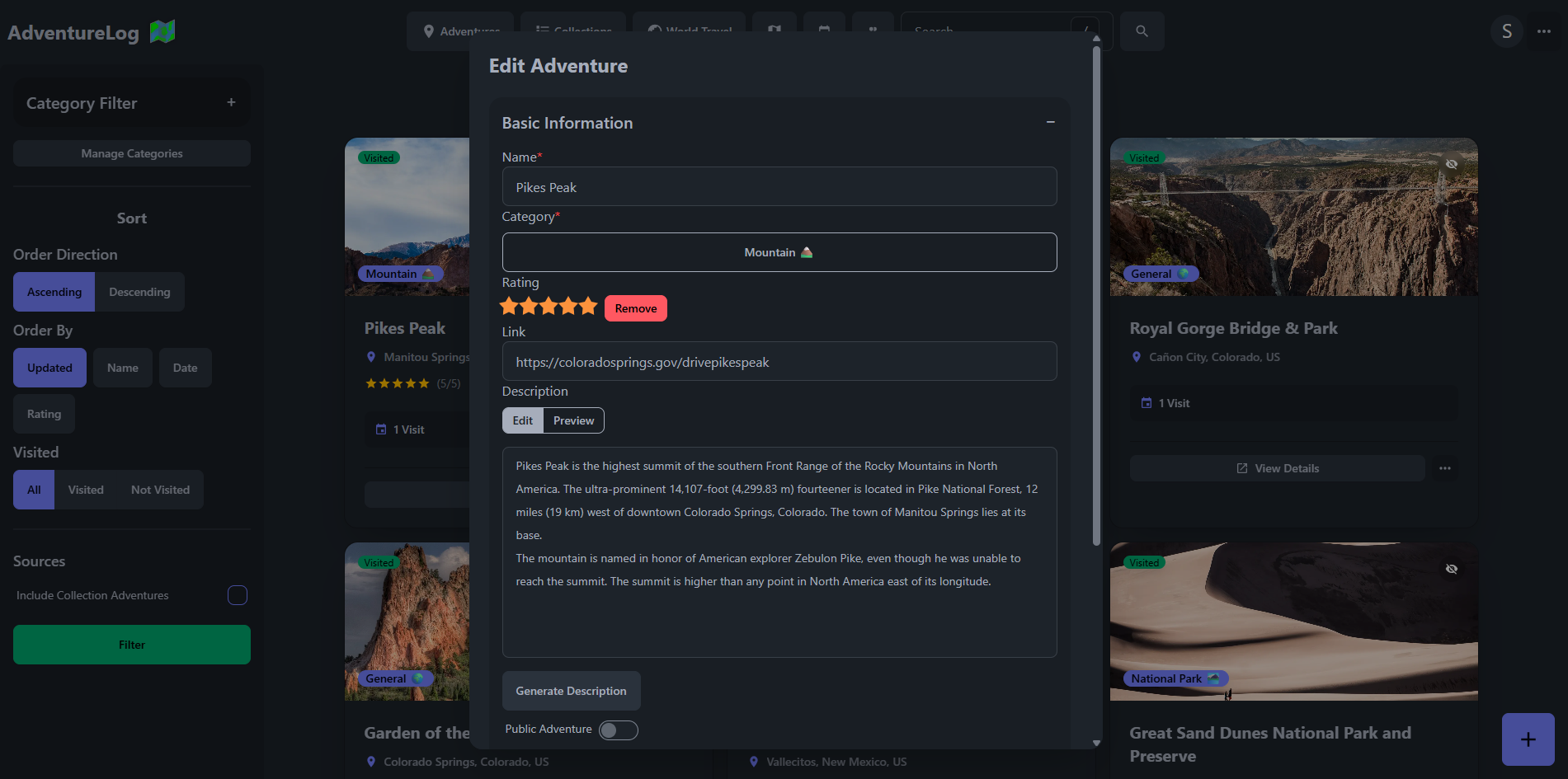Expand the Category Filter plus icon
The width and height of the screenshot is (1568, 779).
(231, 102)
